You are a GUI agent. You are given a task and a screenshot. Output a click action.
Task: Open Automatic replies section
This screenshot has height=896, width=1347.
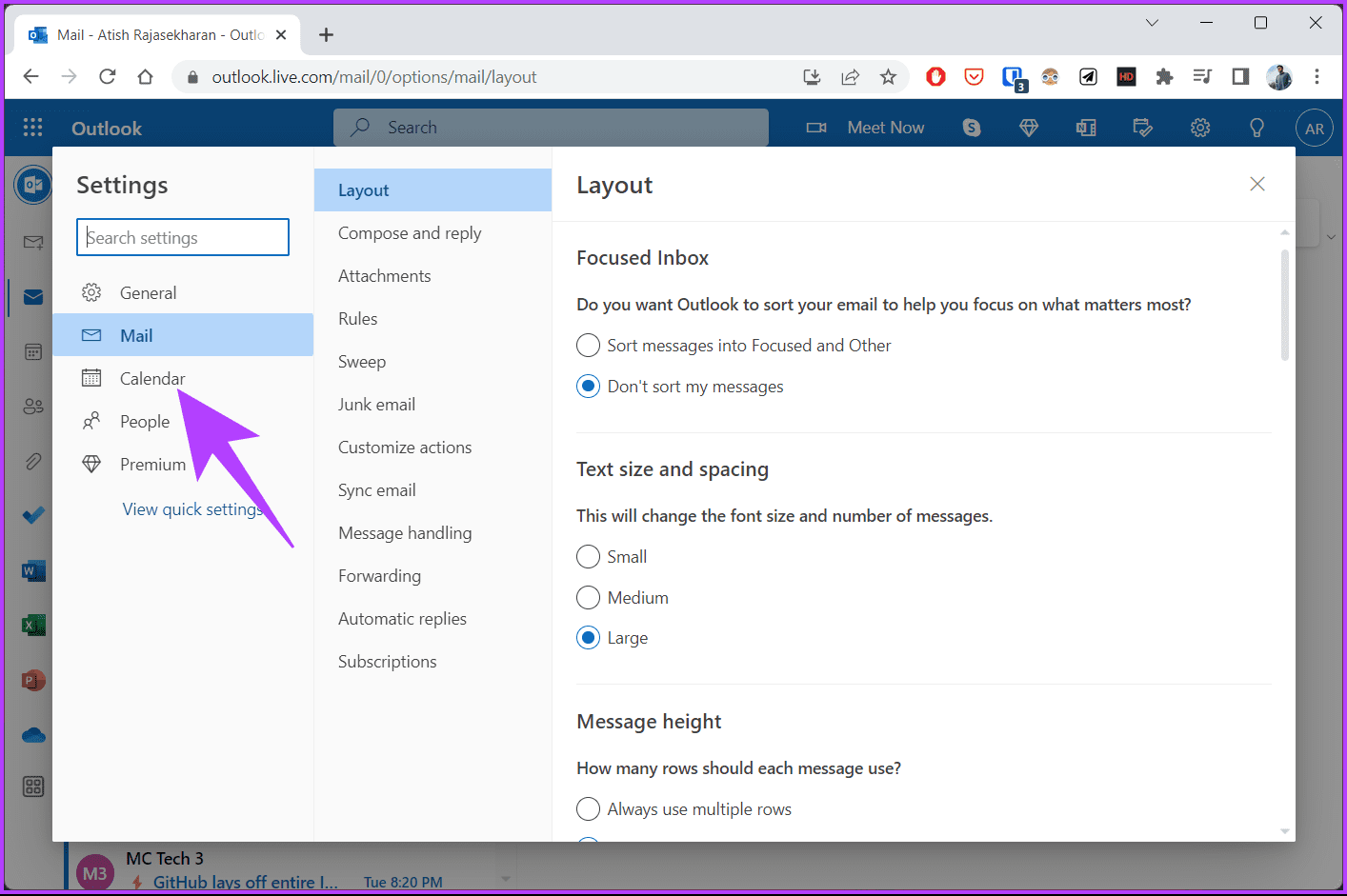pyautogui.click(x=432, y=618)
